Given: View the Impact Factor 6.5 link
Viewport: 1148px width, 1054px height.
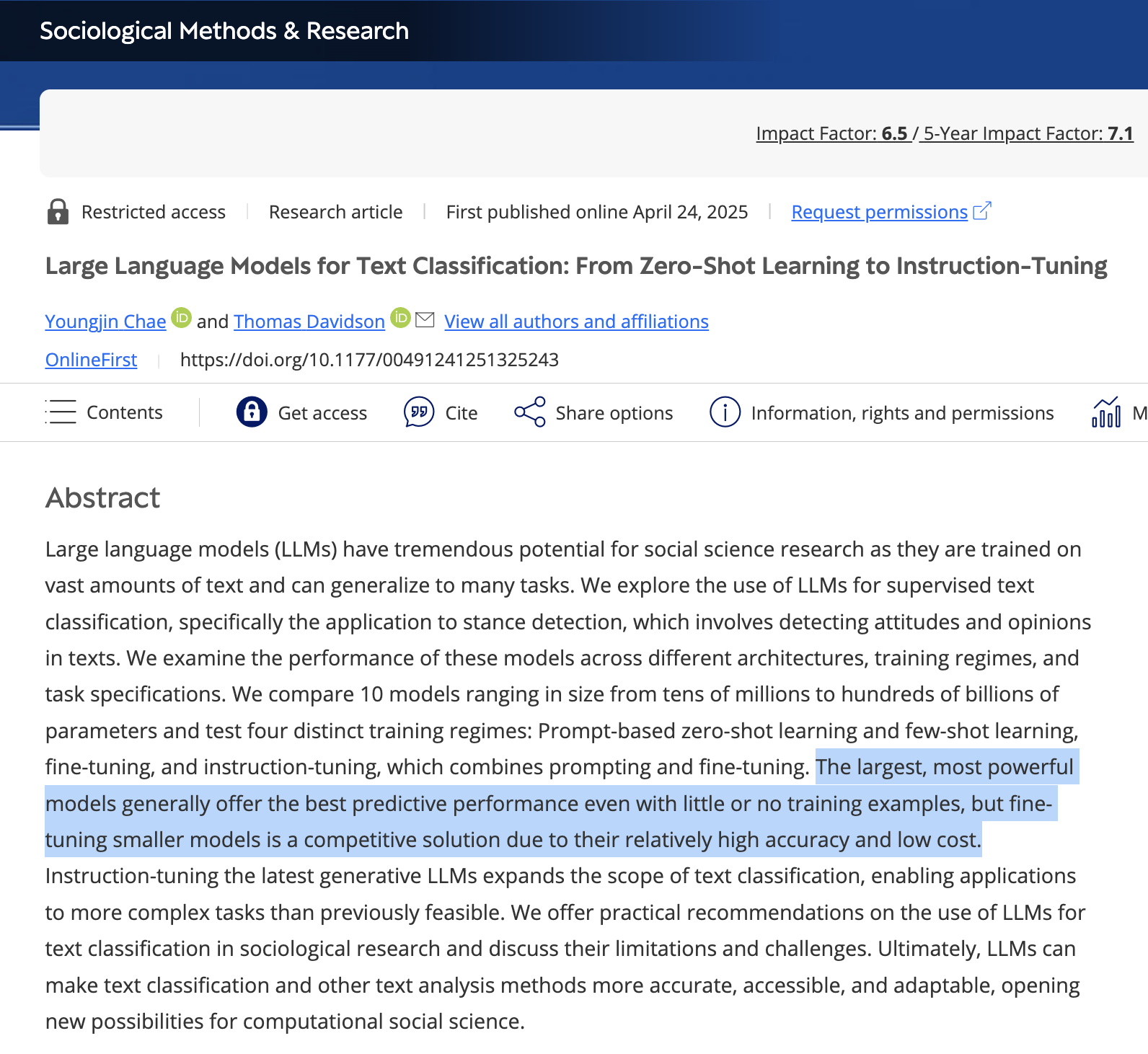Looking at the screenshot, I should (x=832, y=133).
